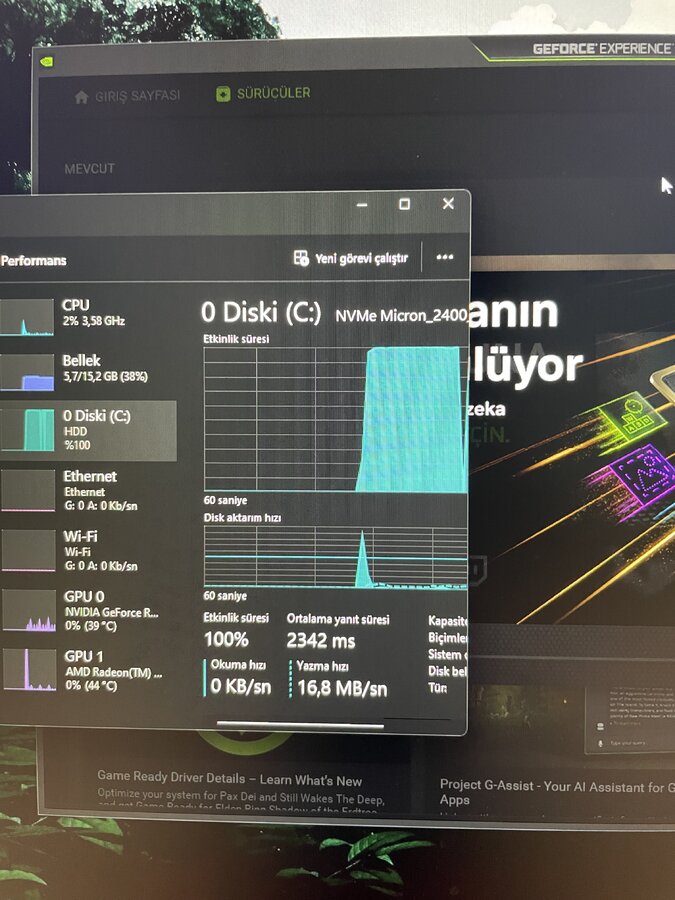Click the 16,8 MB/sn Yazma hızı value
675x900 pixels.
click(x=342, y=688)
